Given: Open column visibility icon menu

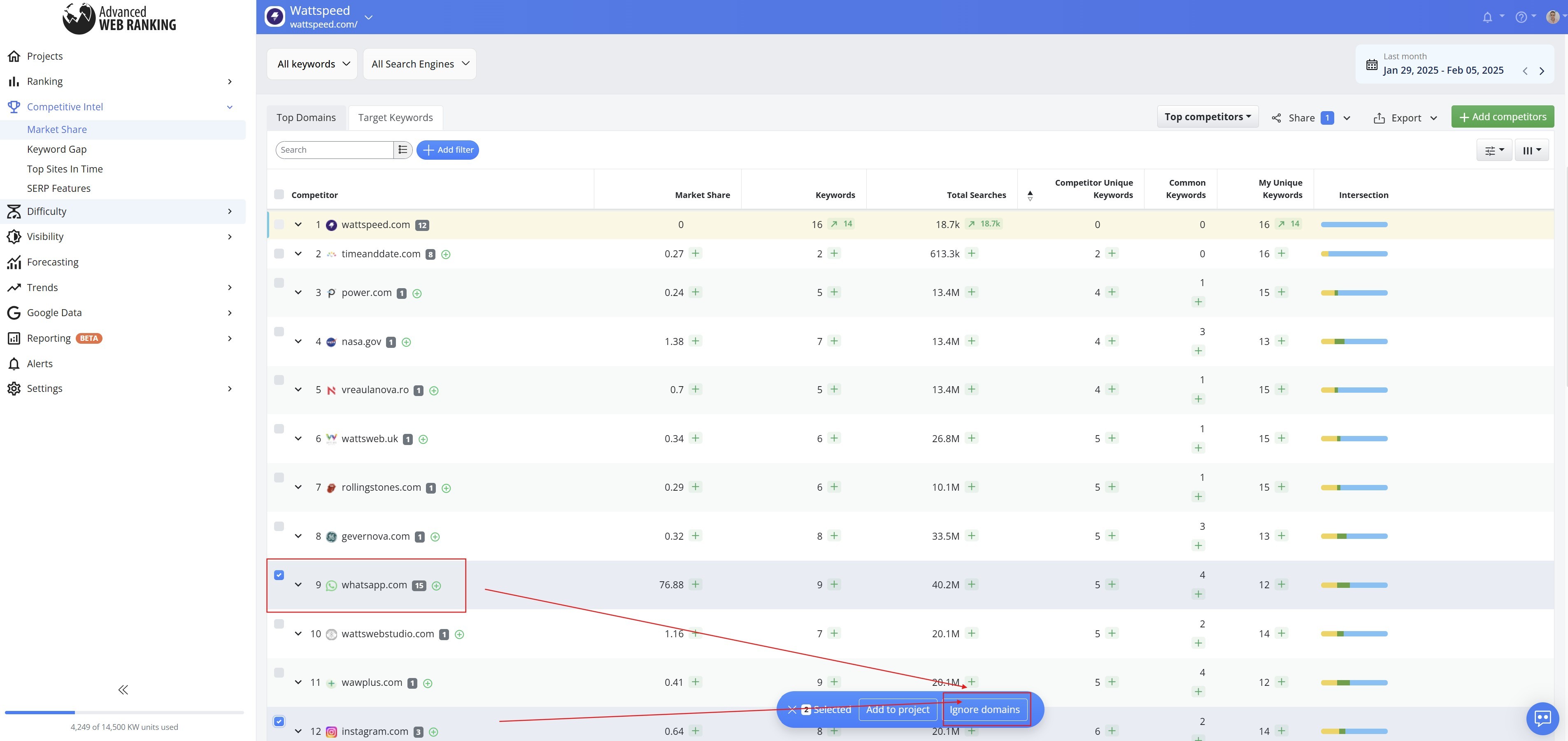Looking at the screenshot, I should pos(1531,150).
